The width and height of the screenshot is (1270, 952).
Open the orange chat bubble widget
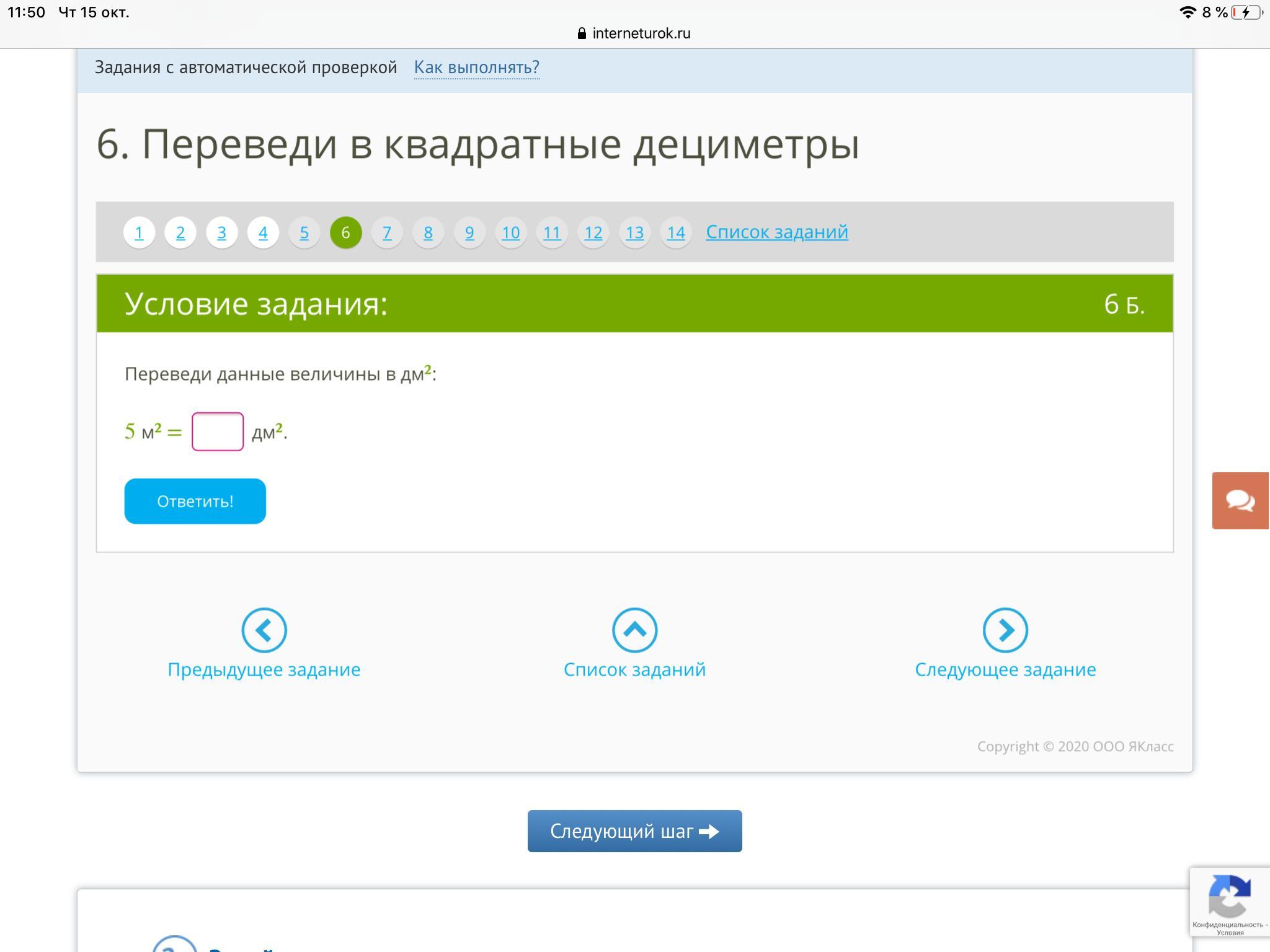1240,500
